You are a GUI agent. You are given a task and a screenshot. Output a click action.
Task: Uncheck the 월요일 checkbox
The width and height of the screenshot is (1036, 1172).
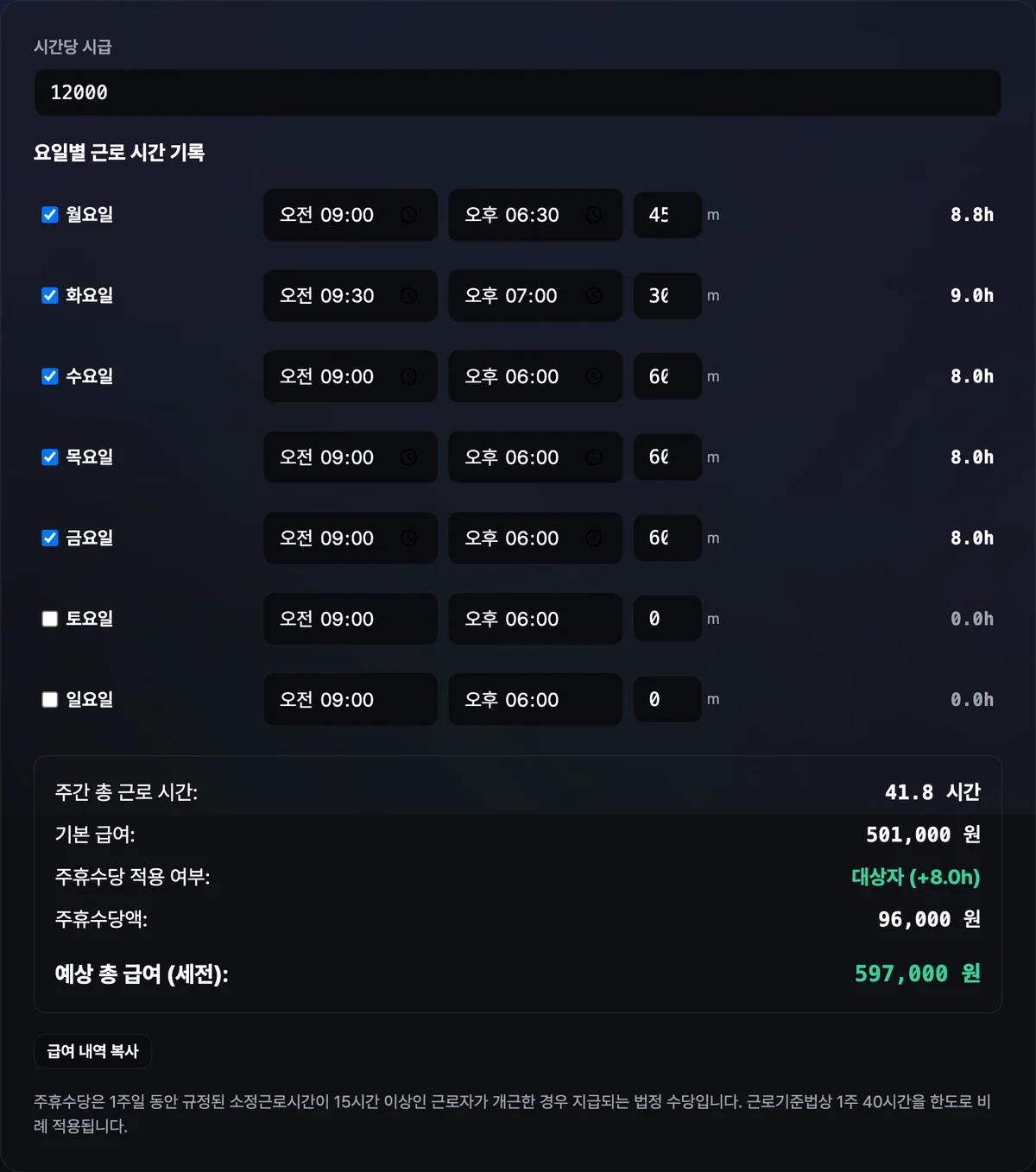(50, 215)
